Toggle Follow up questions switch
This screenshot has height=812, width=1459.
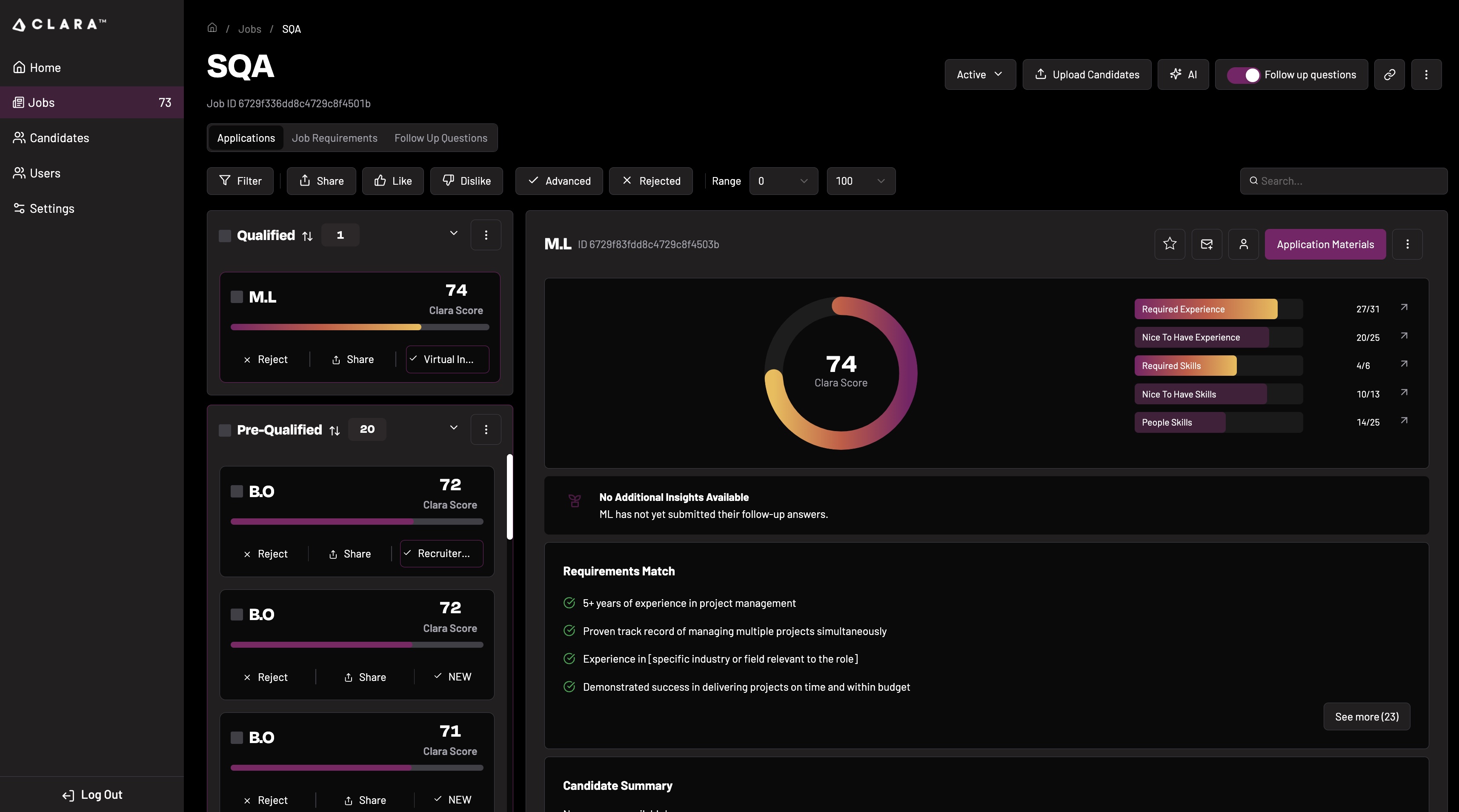pyautogui.click(x=1243, y=75)
